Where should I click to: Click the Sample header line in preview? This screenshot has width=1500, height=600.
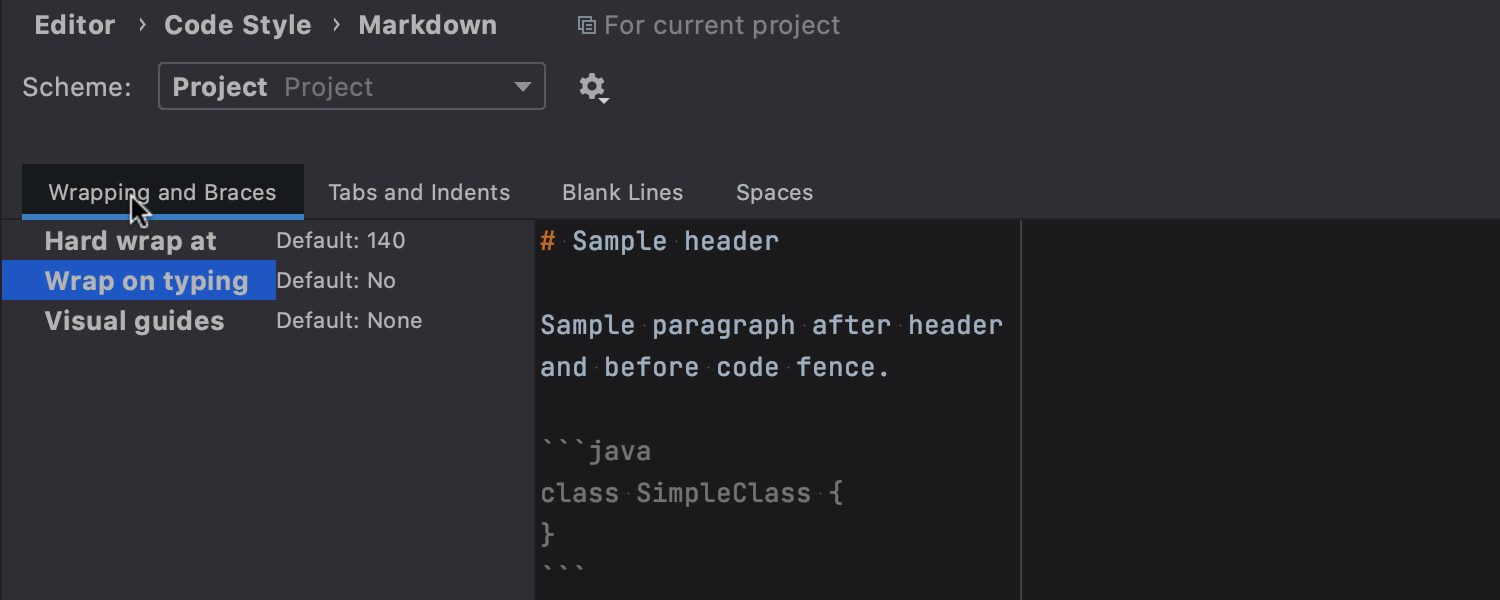pyautogui.click(x=660, y=241)
